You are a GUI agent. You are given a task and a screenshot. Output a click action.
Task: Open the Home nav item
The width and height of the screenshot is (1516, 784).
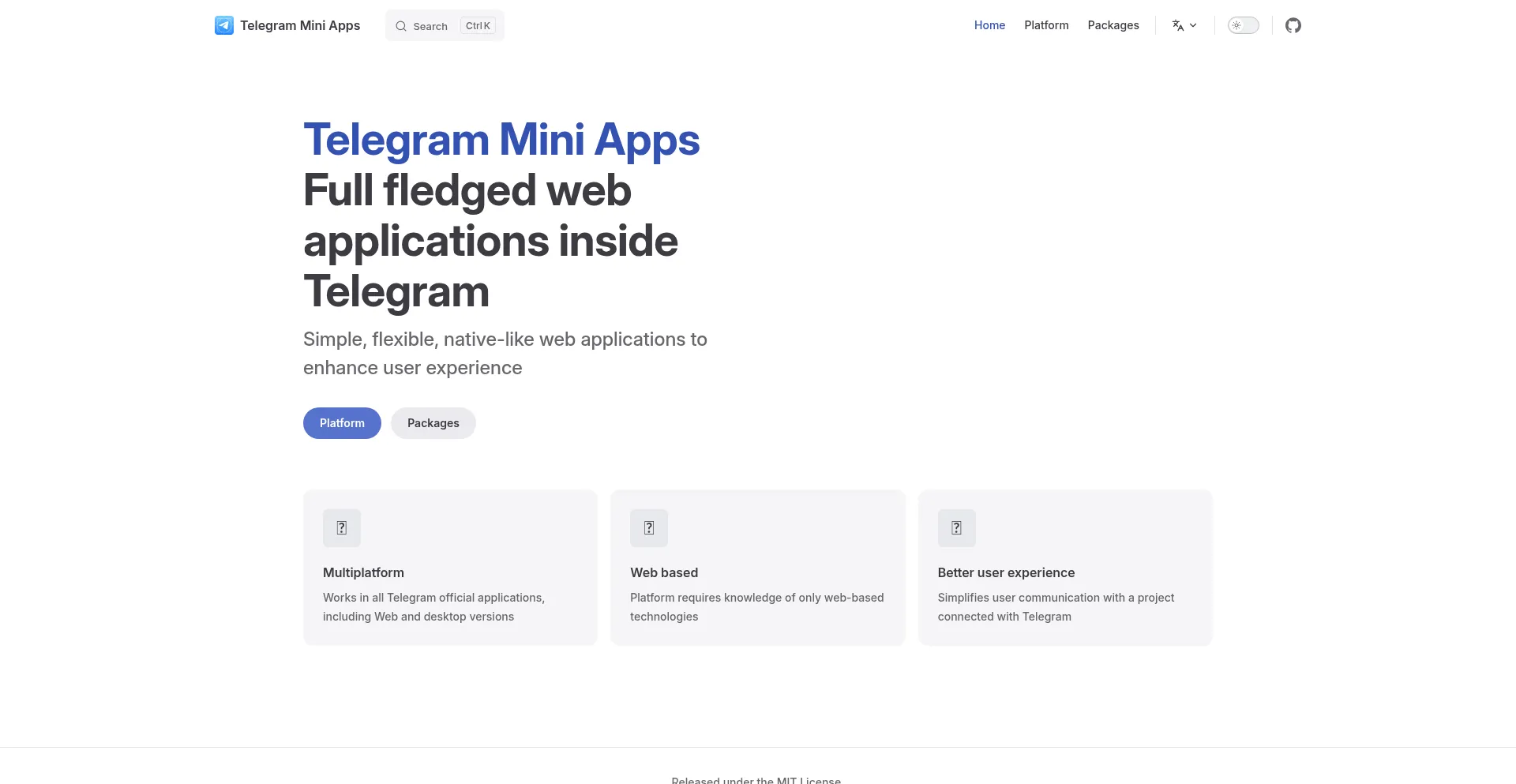point(989,25)
